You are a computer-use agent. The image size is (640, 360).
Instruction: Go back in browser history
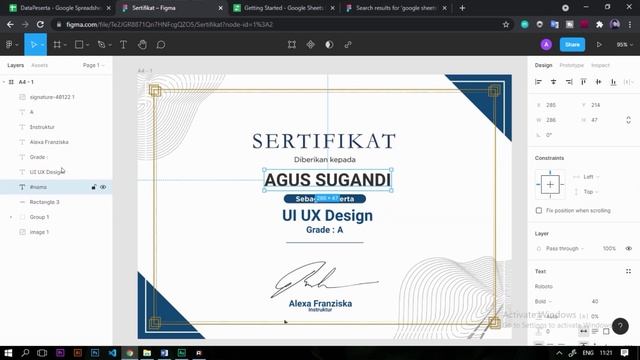[10, 24]
